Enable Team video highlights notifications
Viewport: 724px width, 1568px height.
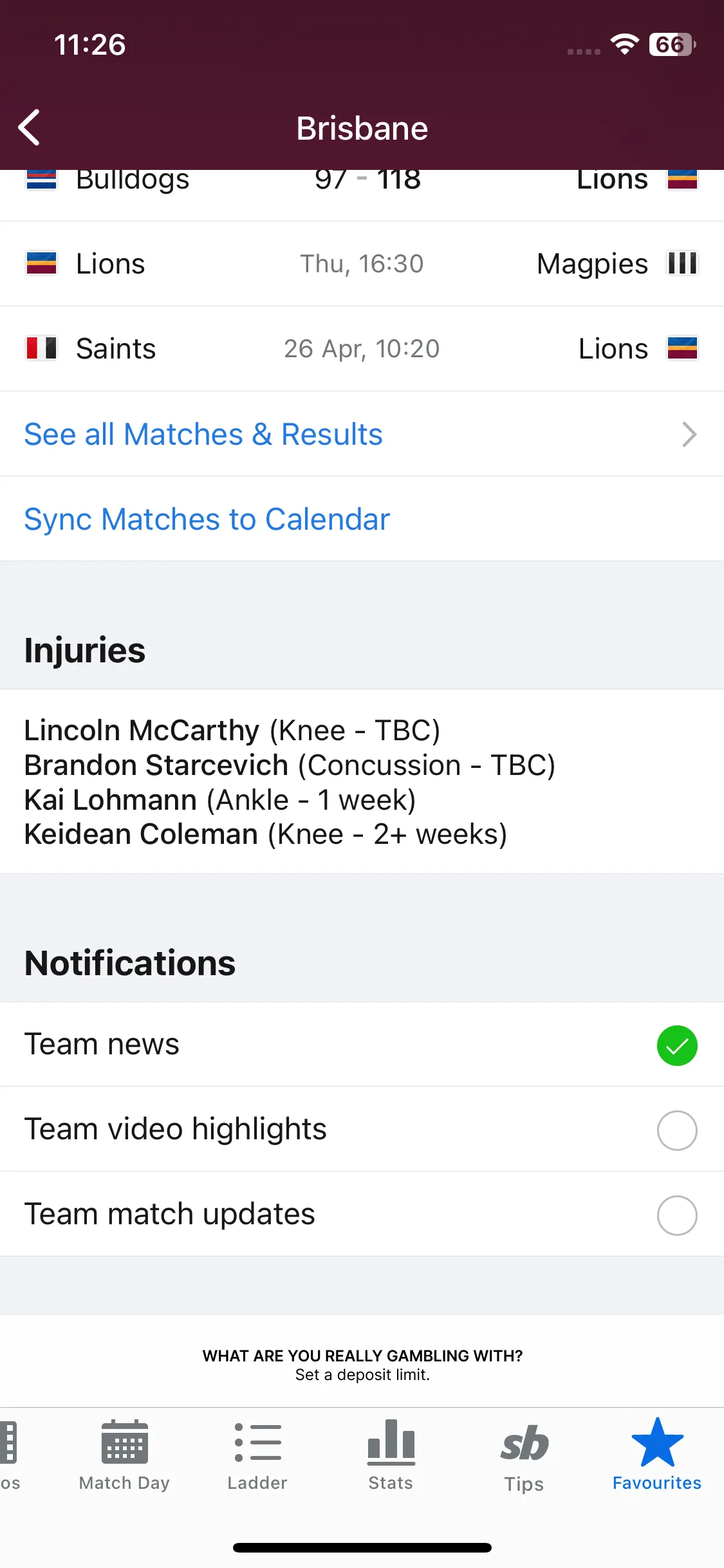point(677,1130)
